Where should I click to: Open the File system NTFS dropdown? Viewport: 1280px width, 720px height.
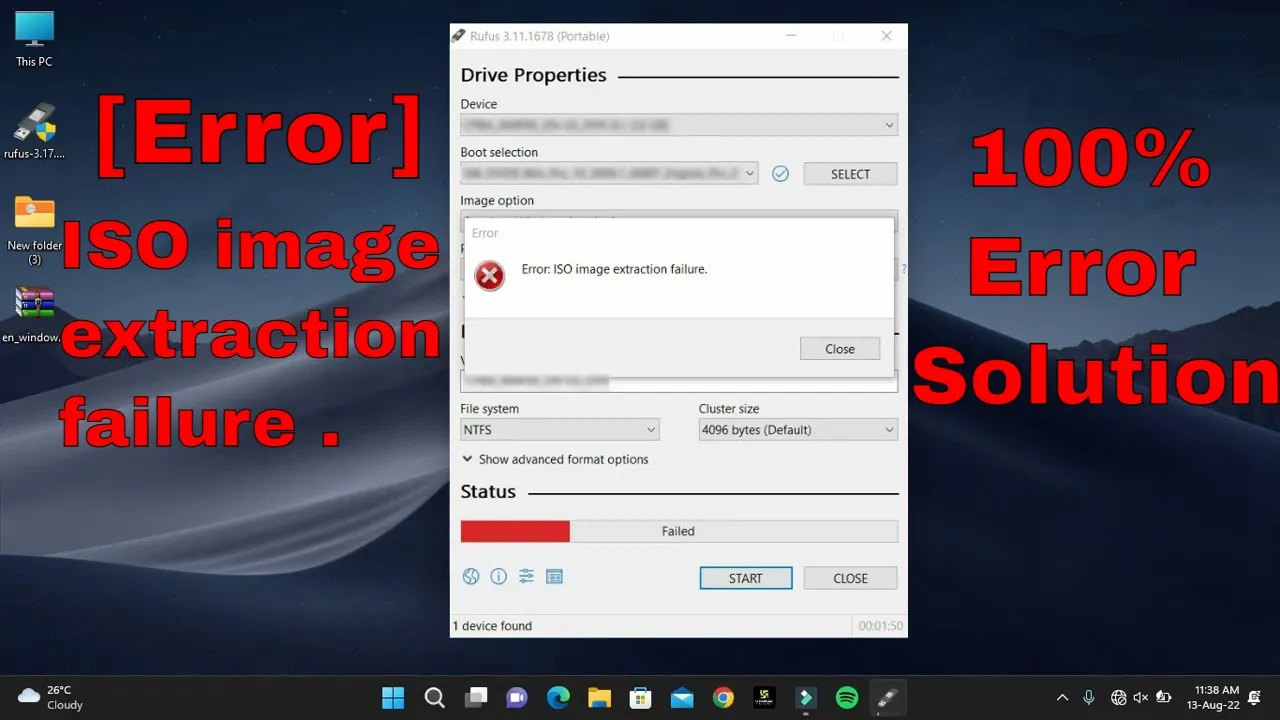[560, 430]
